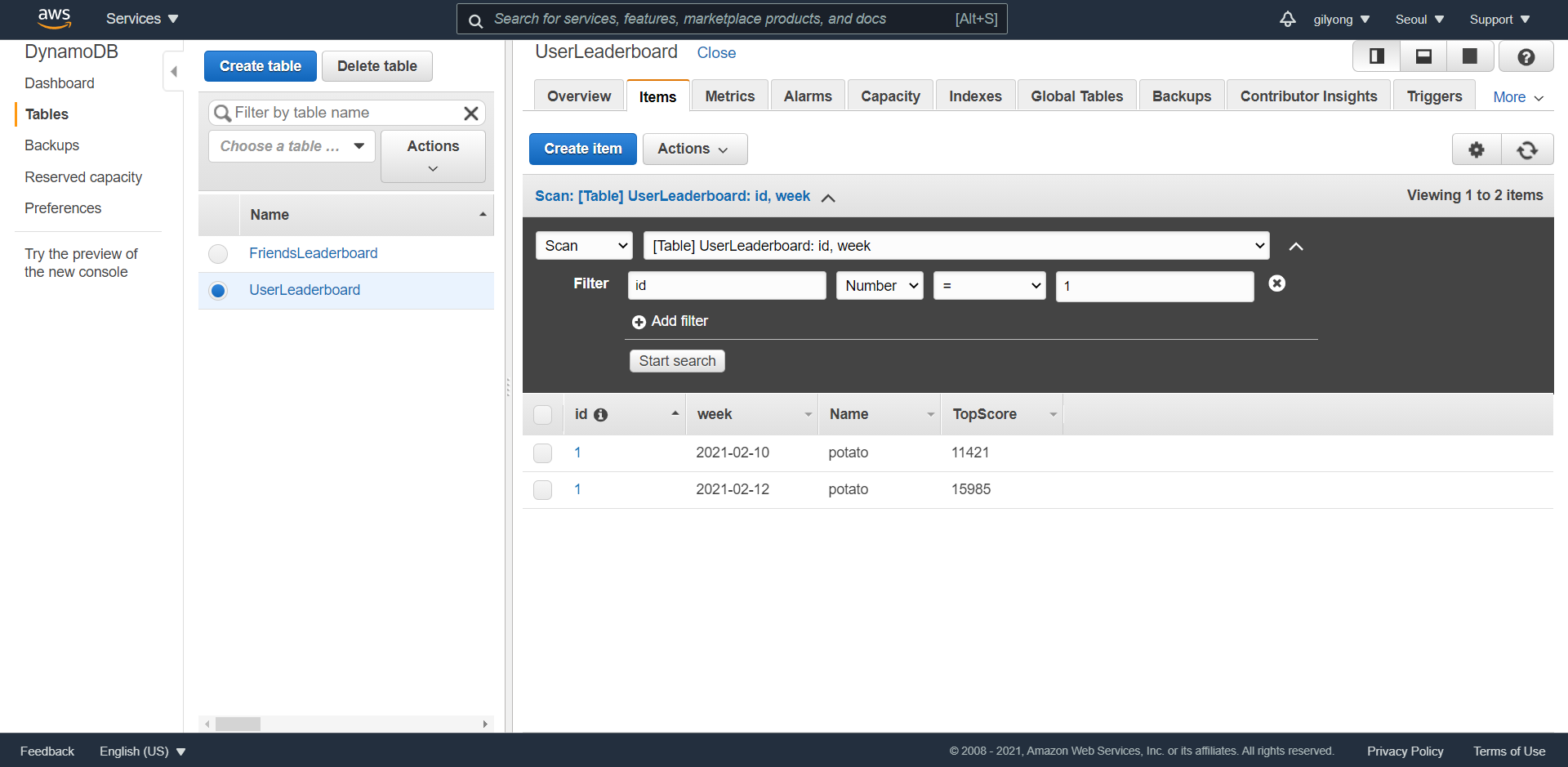Screen dimensions: 1568x767
Task: Click the id column info icon
Action: 601,415
